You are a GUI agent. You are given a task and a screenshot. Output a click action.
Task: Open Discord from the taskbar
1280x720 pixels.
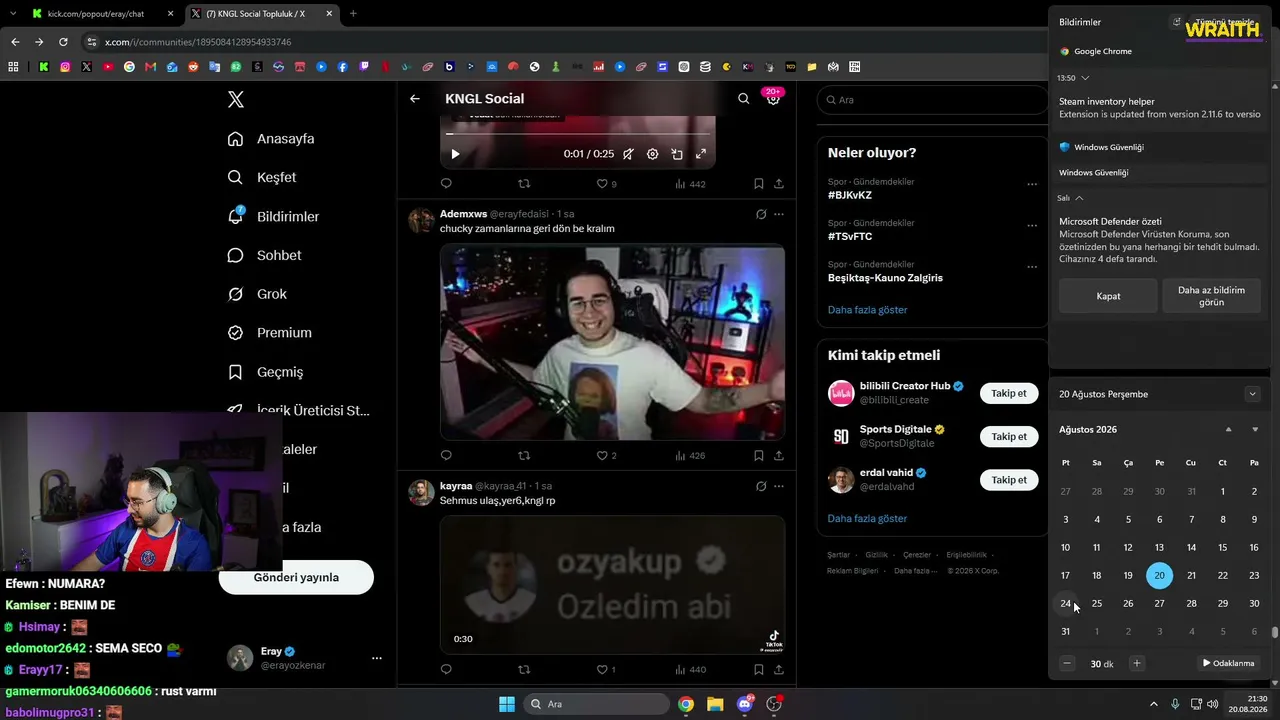click(x=744, y=704)
